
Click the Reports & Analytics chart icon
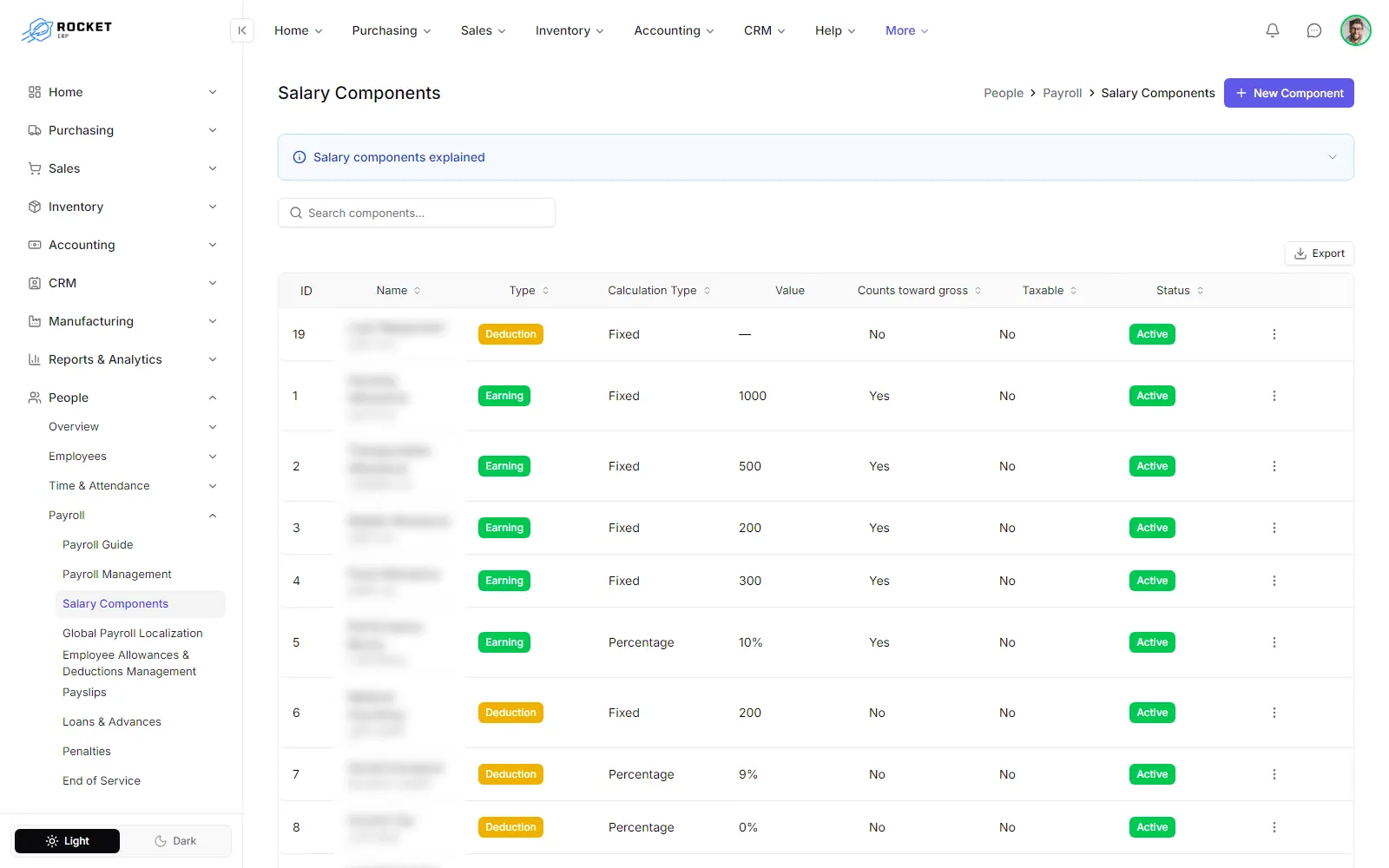coord(35,359)
